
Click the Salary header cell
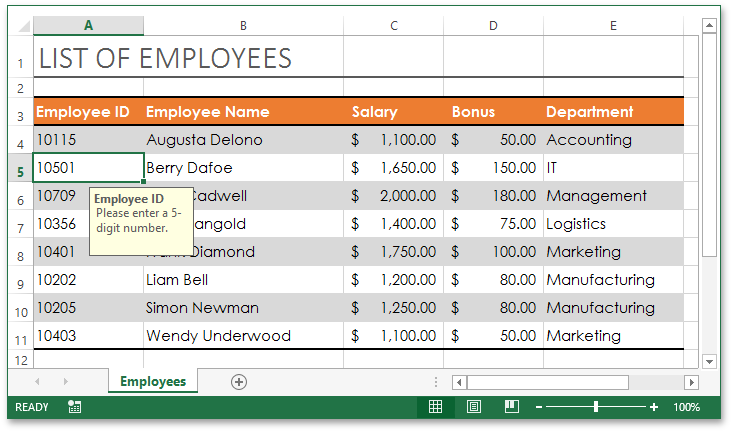click(x=394, y=111)
